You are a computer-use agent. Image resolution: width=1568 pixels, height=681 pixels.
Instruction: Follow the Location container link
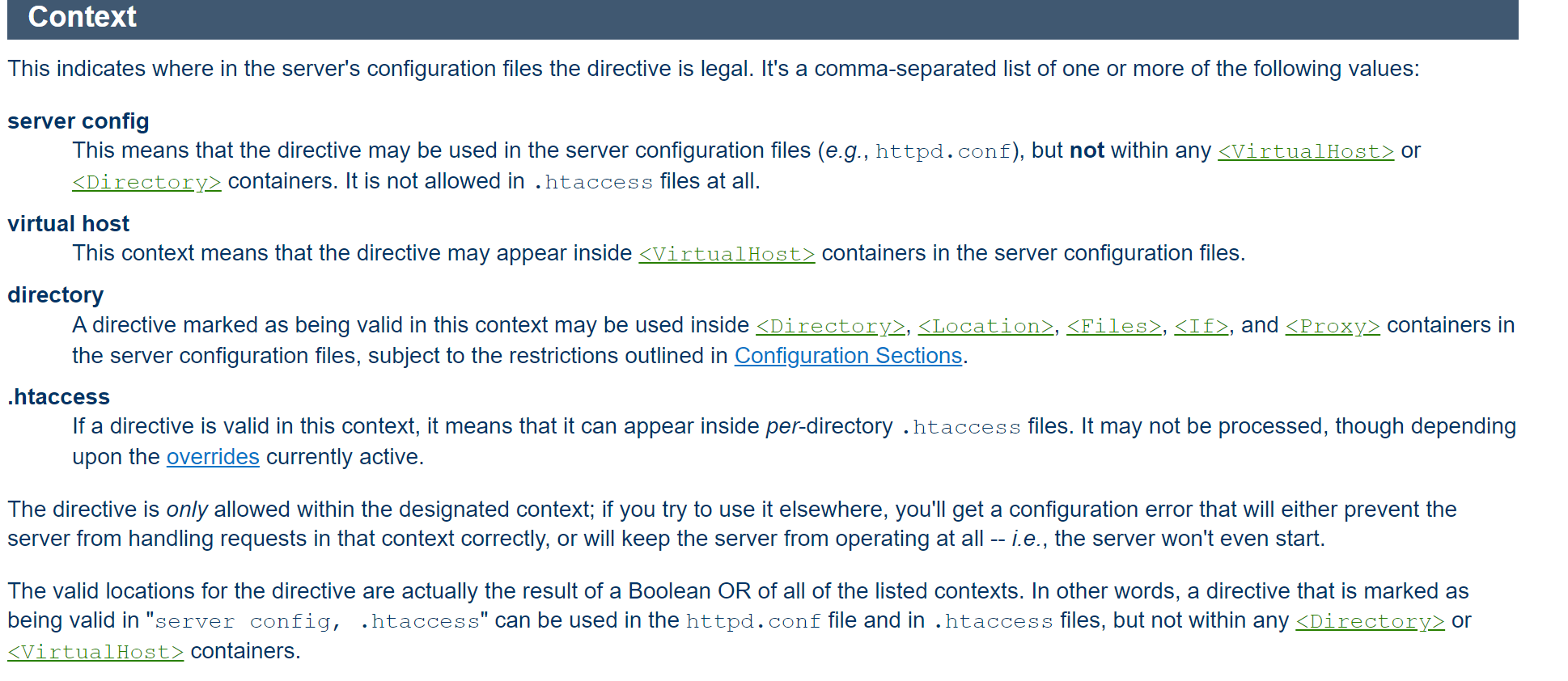(x=985, y=326)
